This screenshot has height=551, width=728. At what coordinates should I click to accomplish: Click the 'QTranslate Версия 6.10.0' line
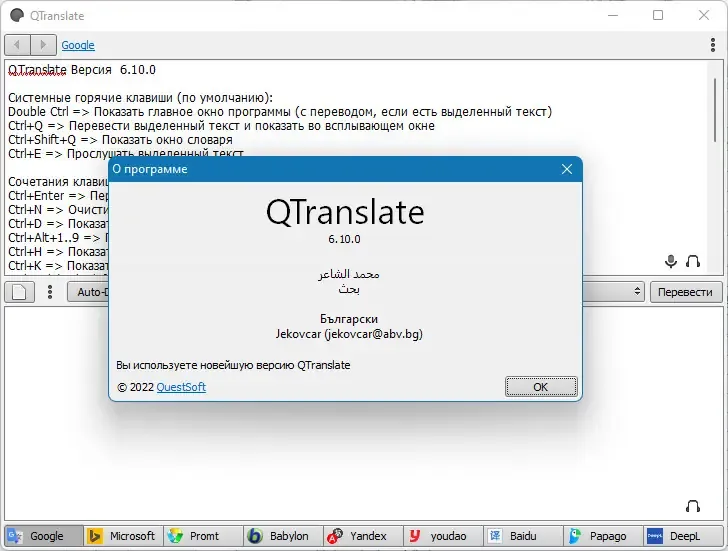(82, 70)
